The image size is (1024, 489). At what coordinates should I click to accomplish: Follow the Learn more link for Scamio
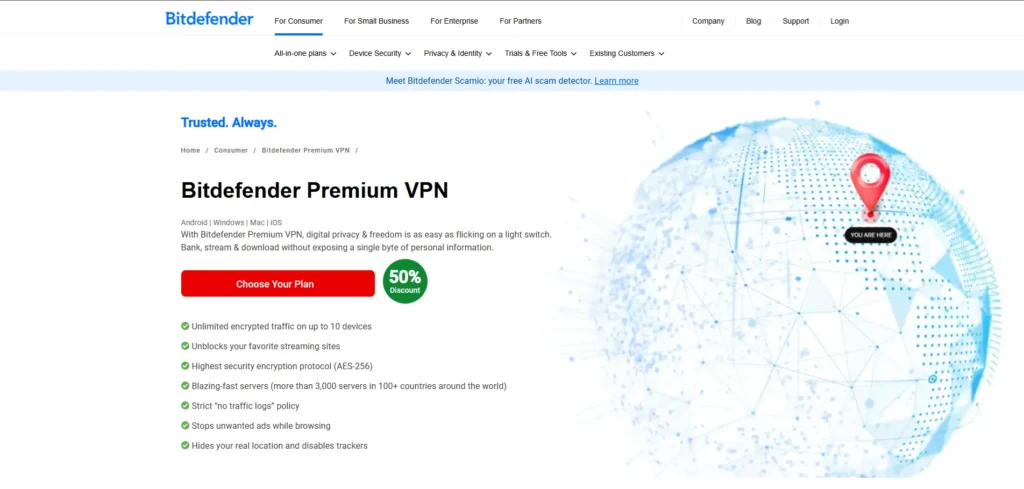click(616, 81)
